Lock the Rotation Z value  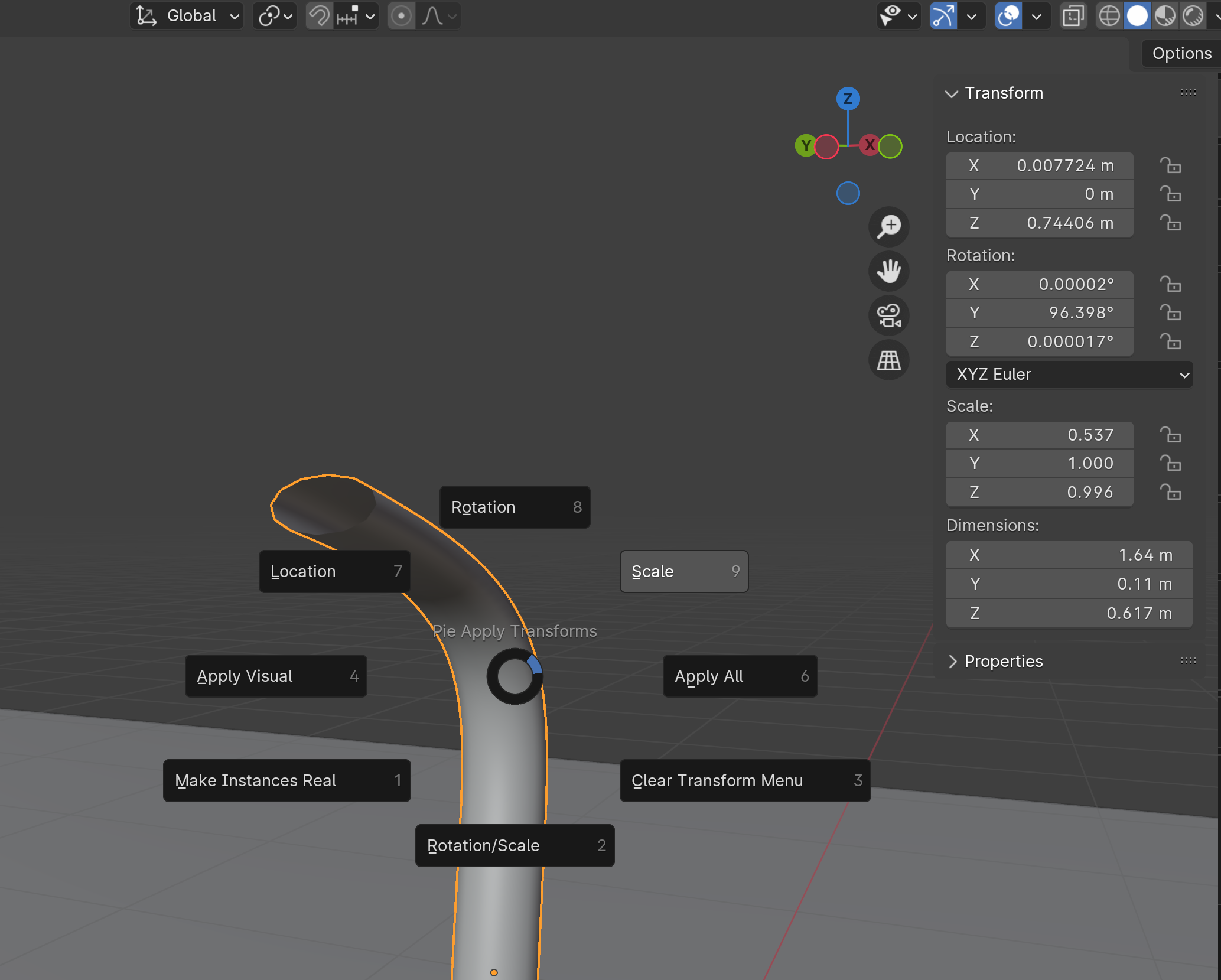coord(1170,341)
